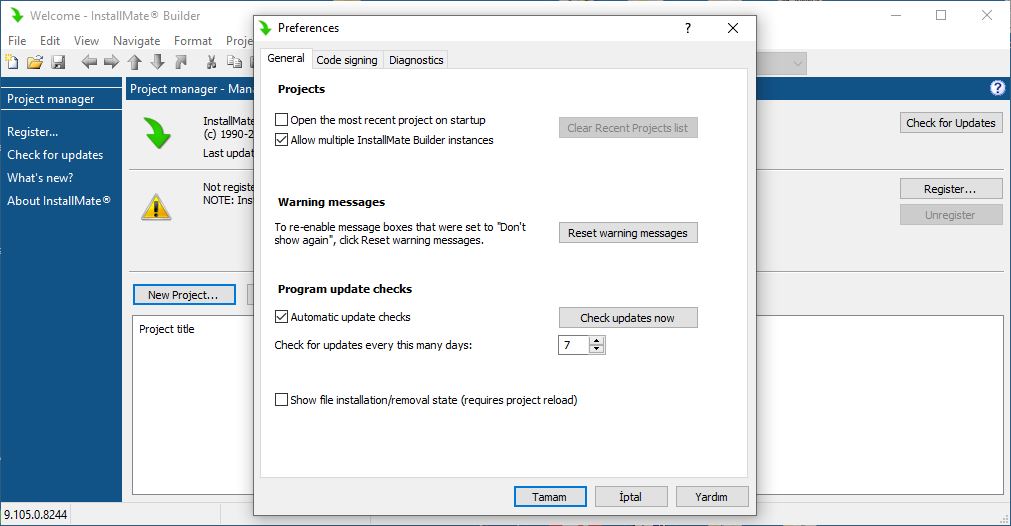Click the Forward arrow toolbar icon
Screen dimensions: 1011x526
pyautogui.click(x=112, y=62)
